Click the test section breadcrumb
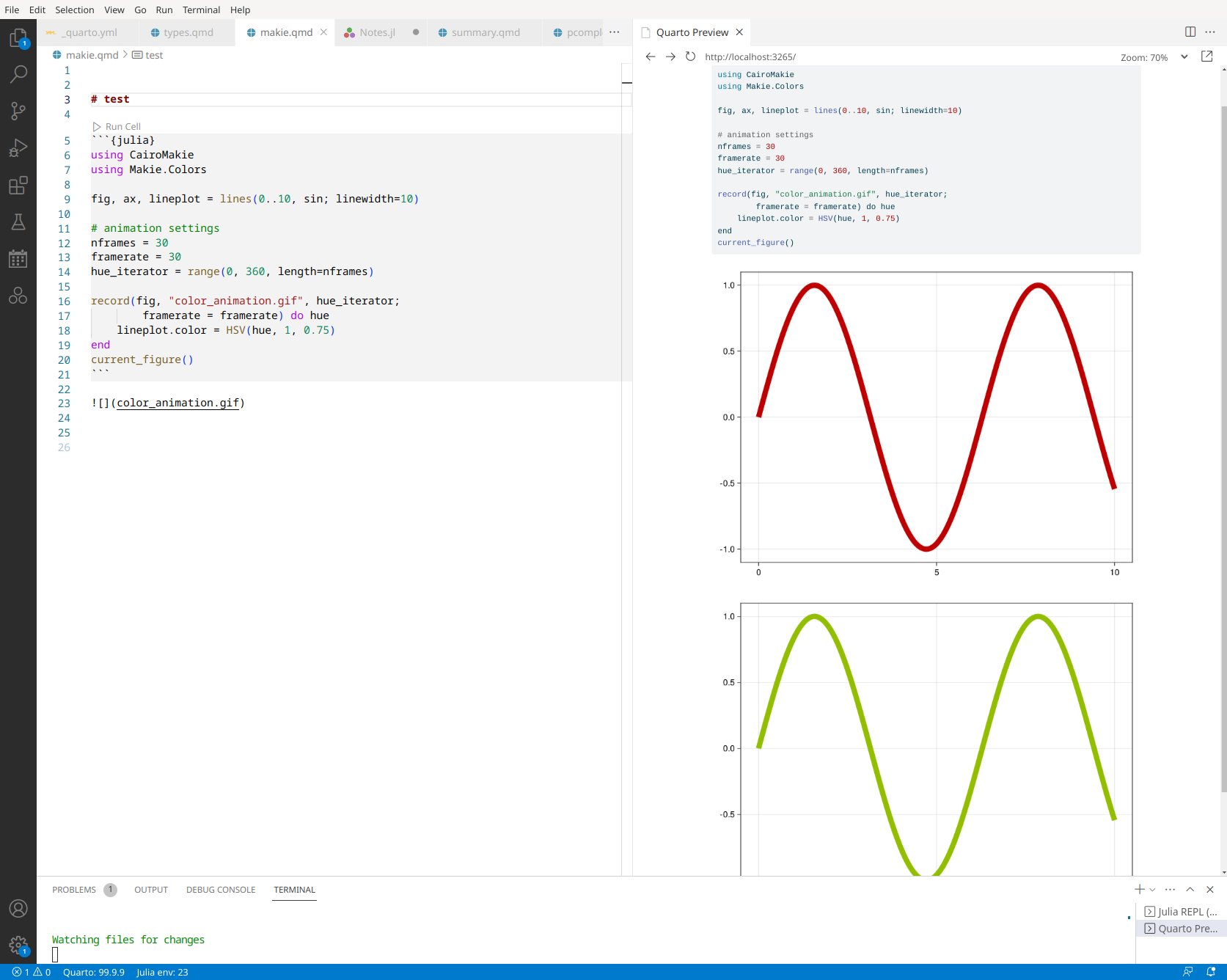 click(x=147, y=55)
